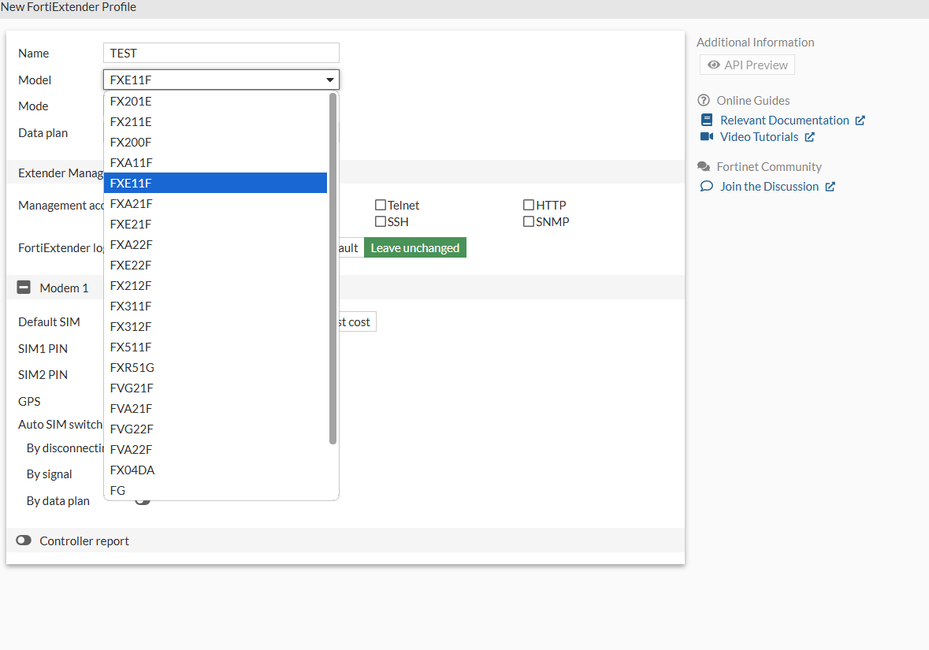The width and height of the screenshot is (929, 650).
Task: Collapse the Modem 1 section
Action: 24,287
